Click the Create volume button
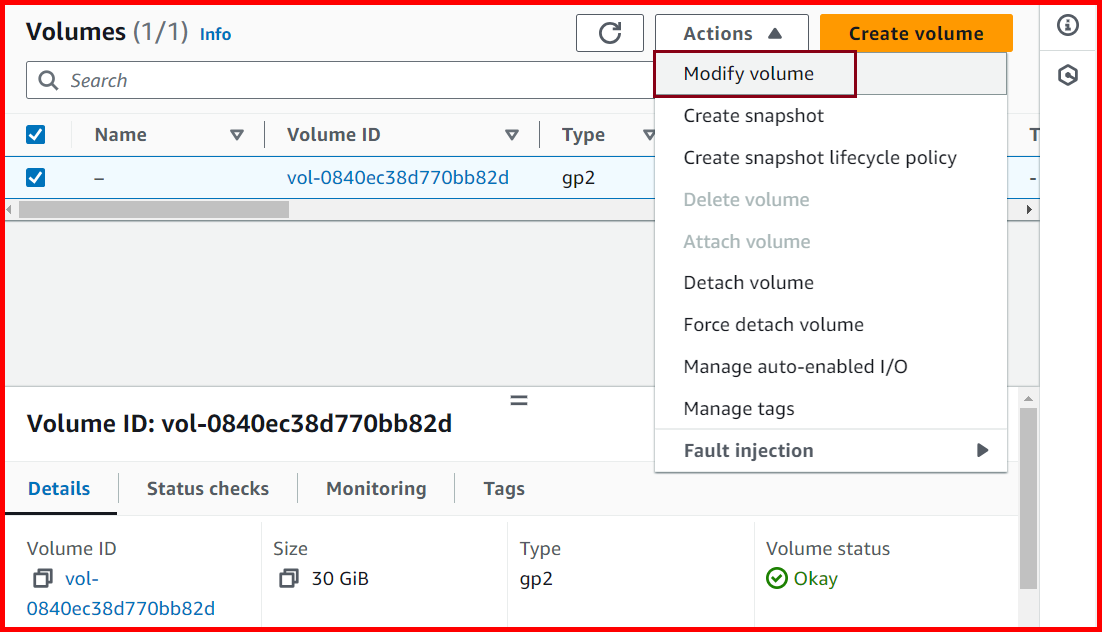Image resolution: width=1102 pixels, height=632 pixels. [x=915, y=32]
